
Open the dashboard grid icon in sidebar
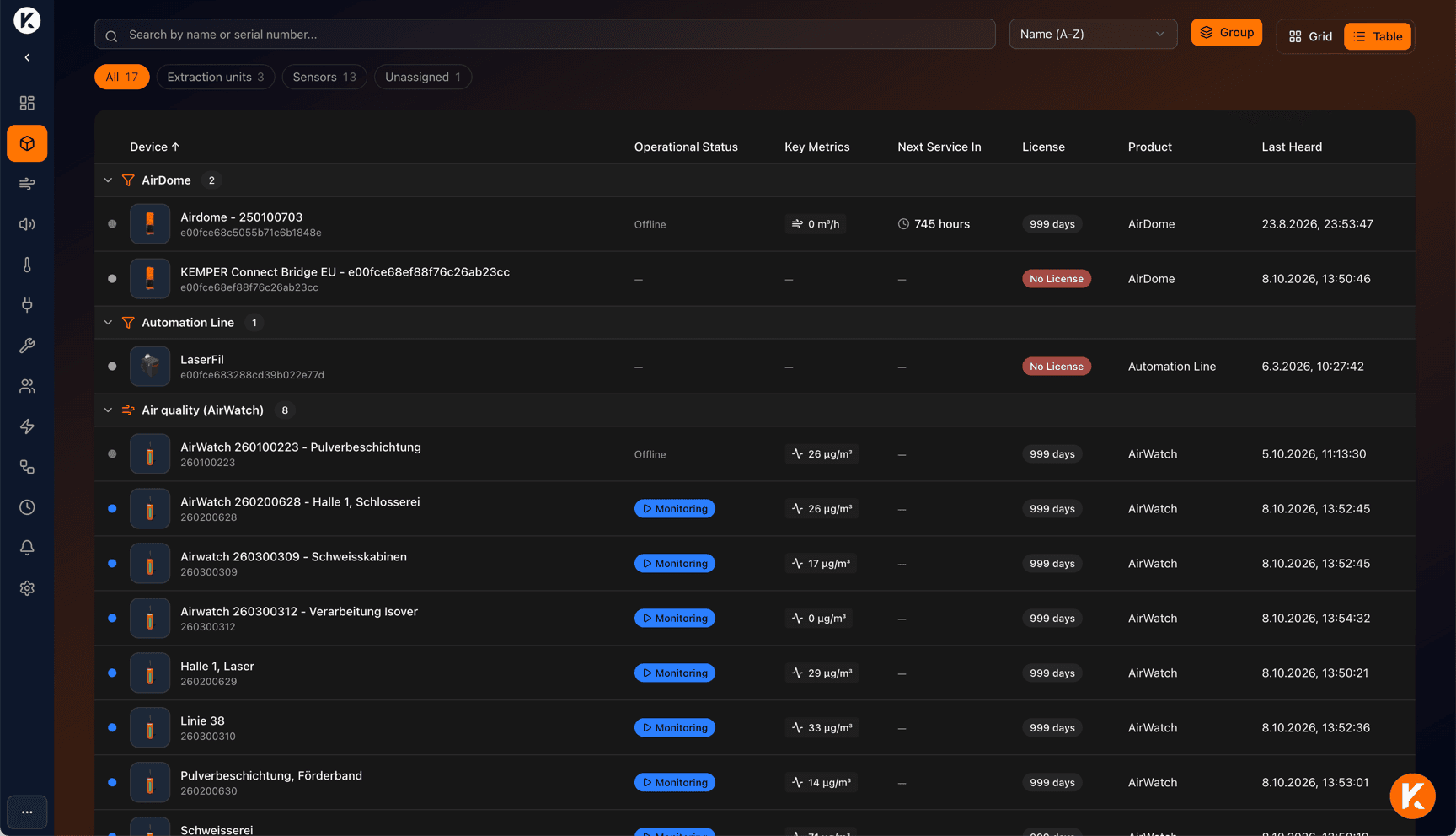(27, 103)
